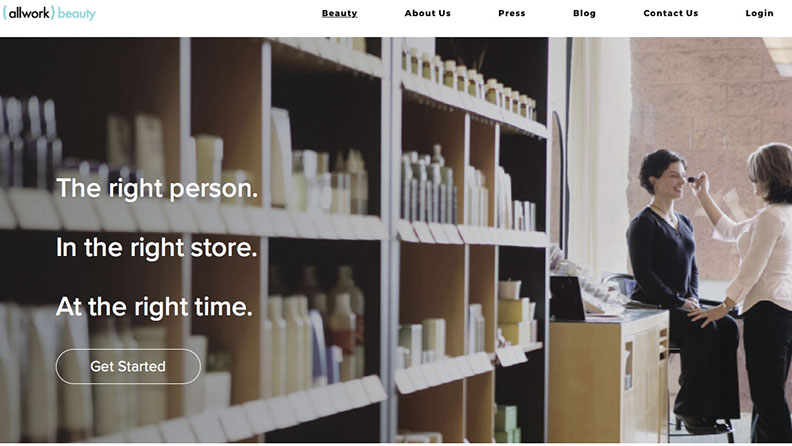Click the stacked yellow boxes on lower shelf
This screenshot has height=446, width=792.
click(515, 313)
